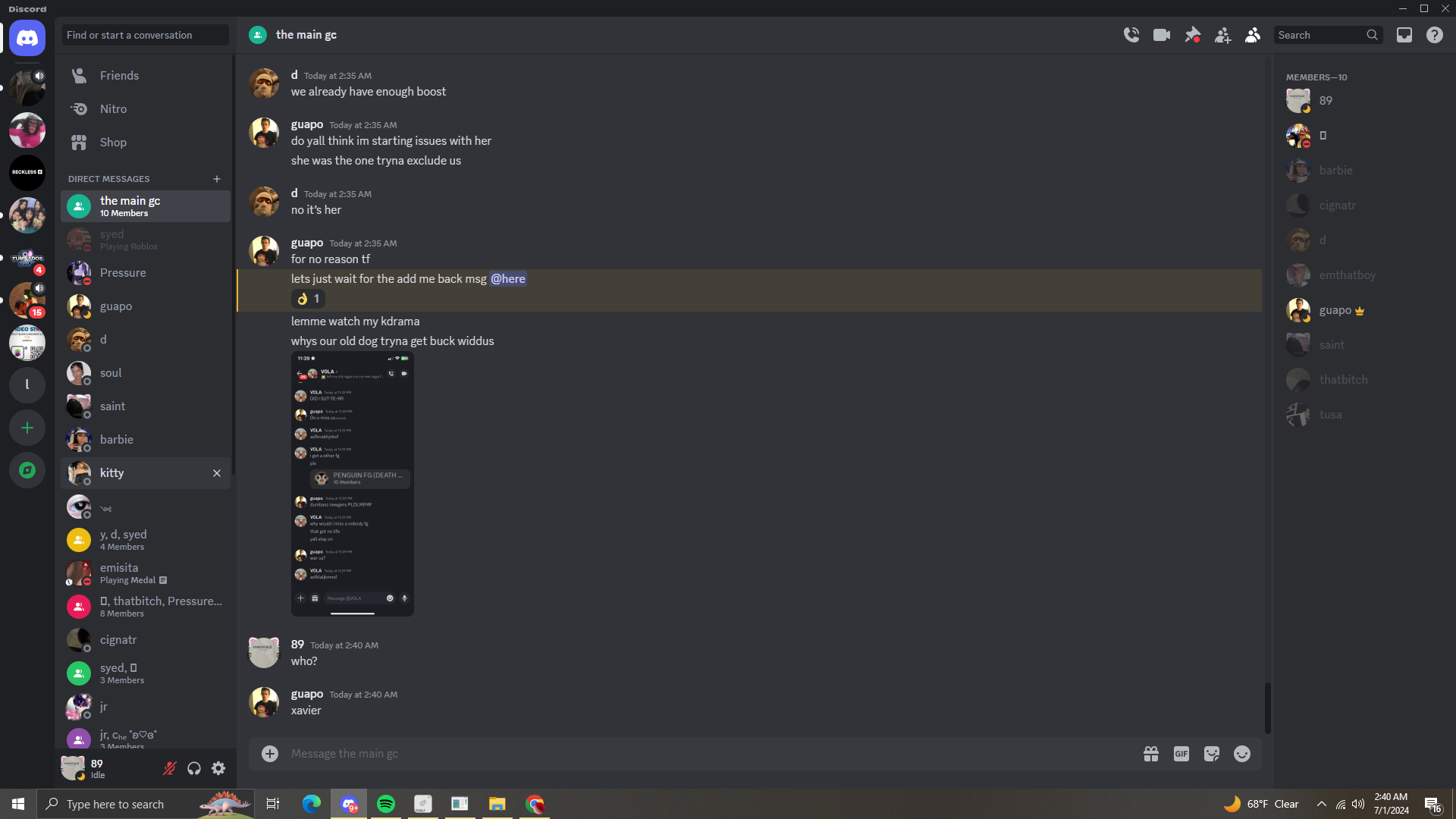Close the kitty direct message
1456x819 pixels.
[217, 473]
